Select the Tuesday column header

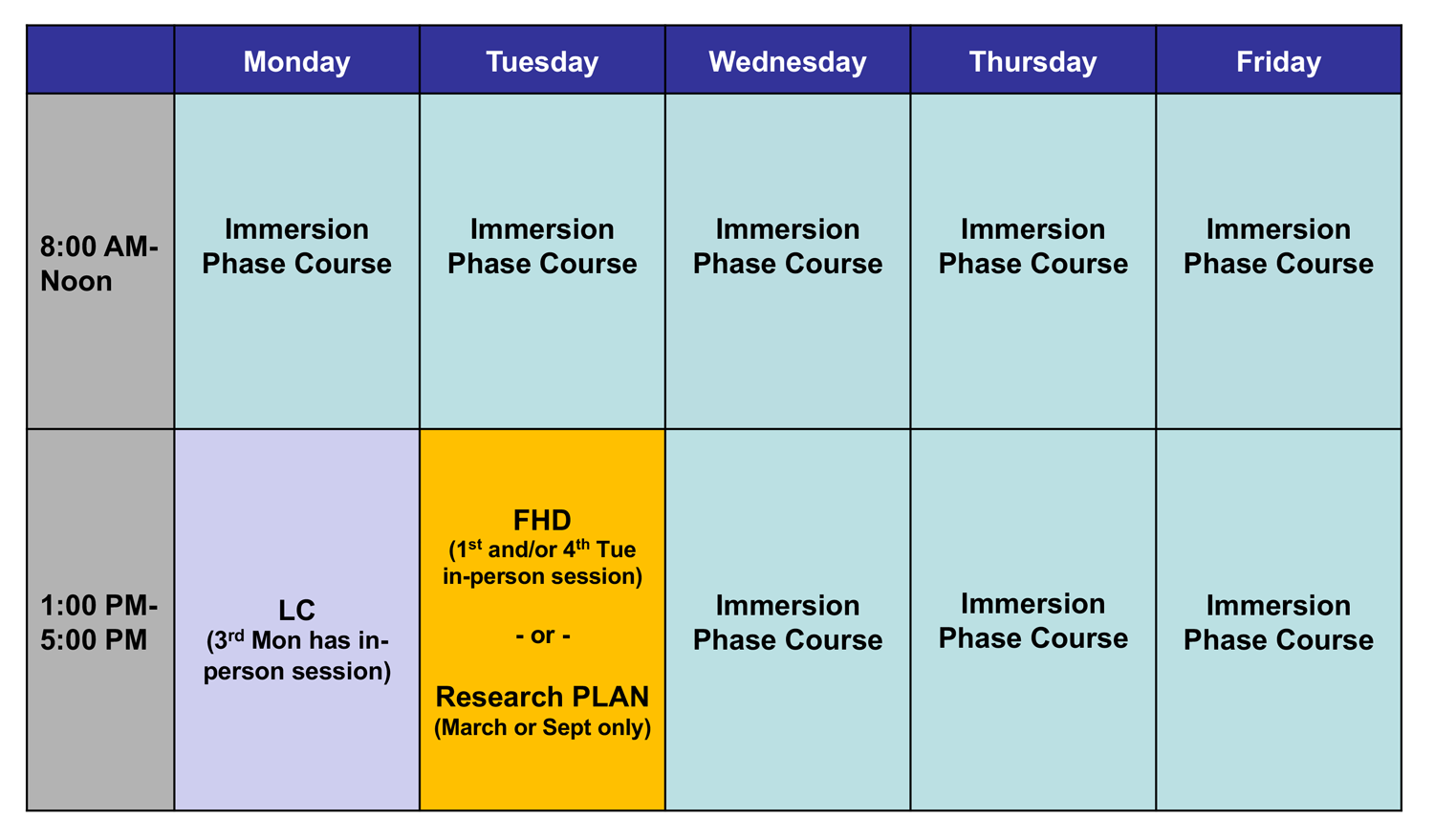click(x=542, y=60)
